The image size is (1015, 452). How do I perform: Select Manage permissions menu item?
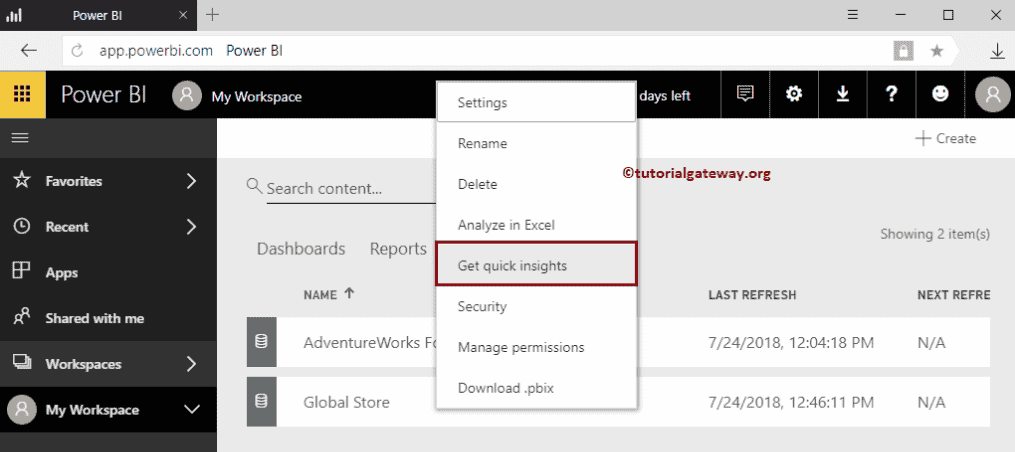(536, 347)
